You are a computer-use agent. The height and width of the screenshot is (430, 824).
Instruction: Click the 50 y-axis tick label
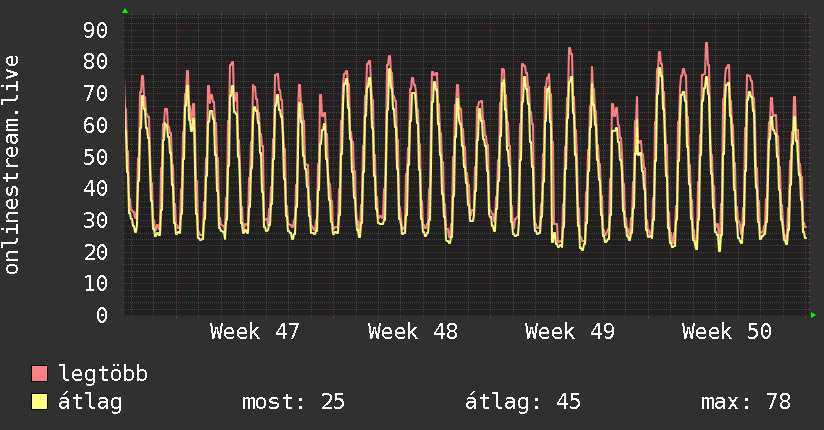(96, 157)
